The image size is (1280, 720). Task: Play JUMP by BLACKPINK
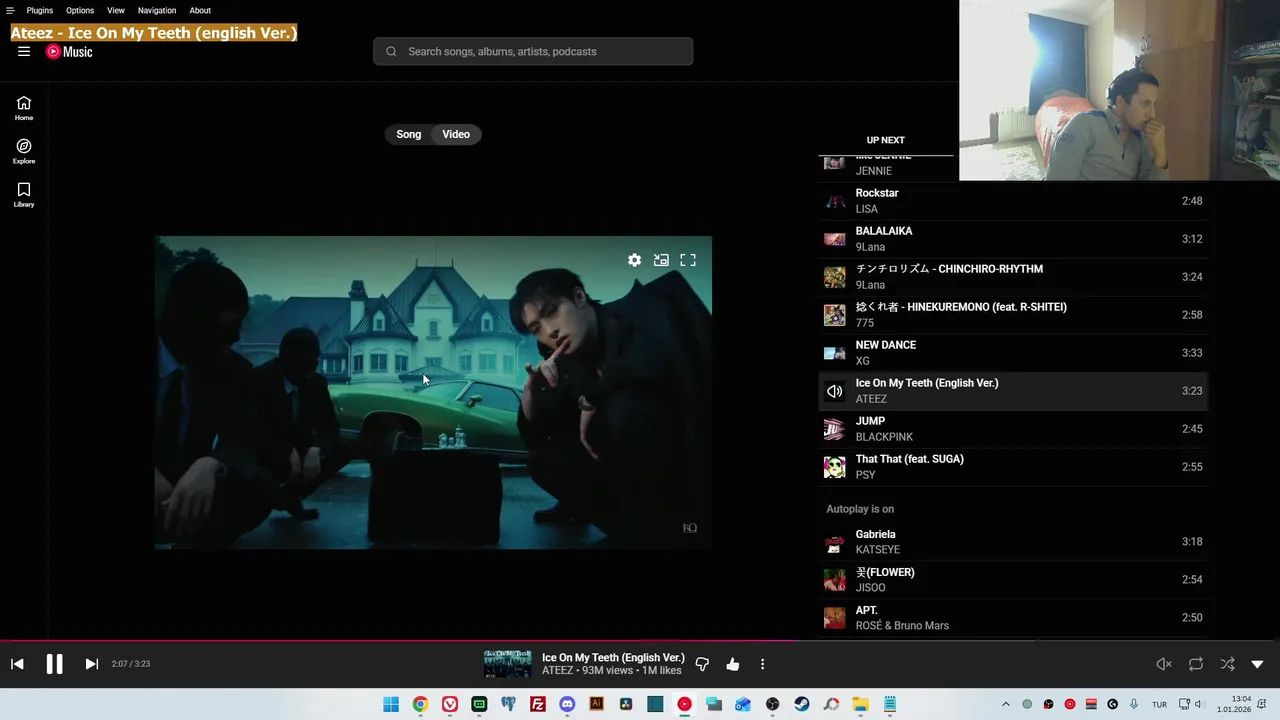coord(1013,429)
